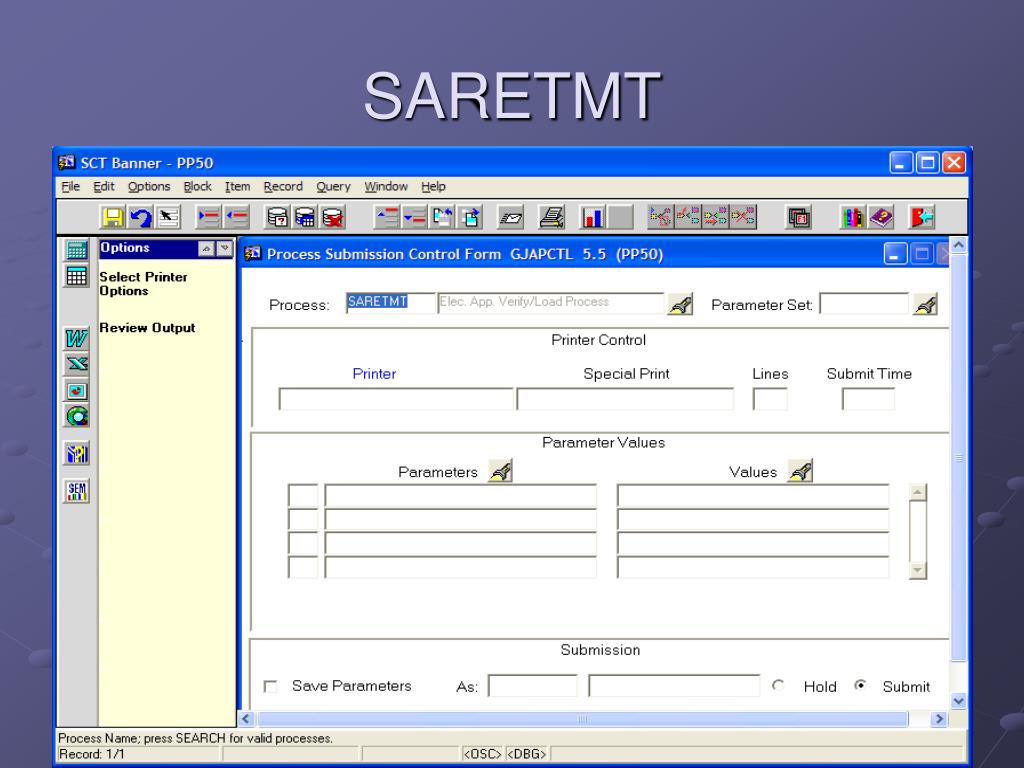The height and width of the screenshot is (768, 1024).
Task: Click the bookshelf online help toolbar icon
Action: coord(852,217)
